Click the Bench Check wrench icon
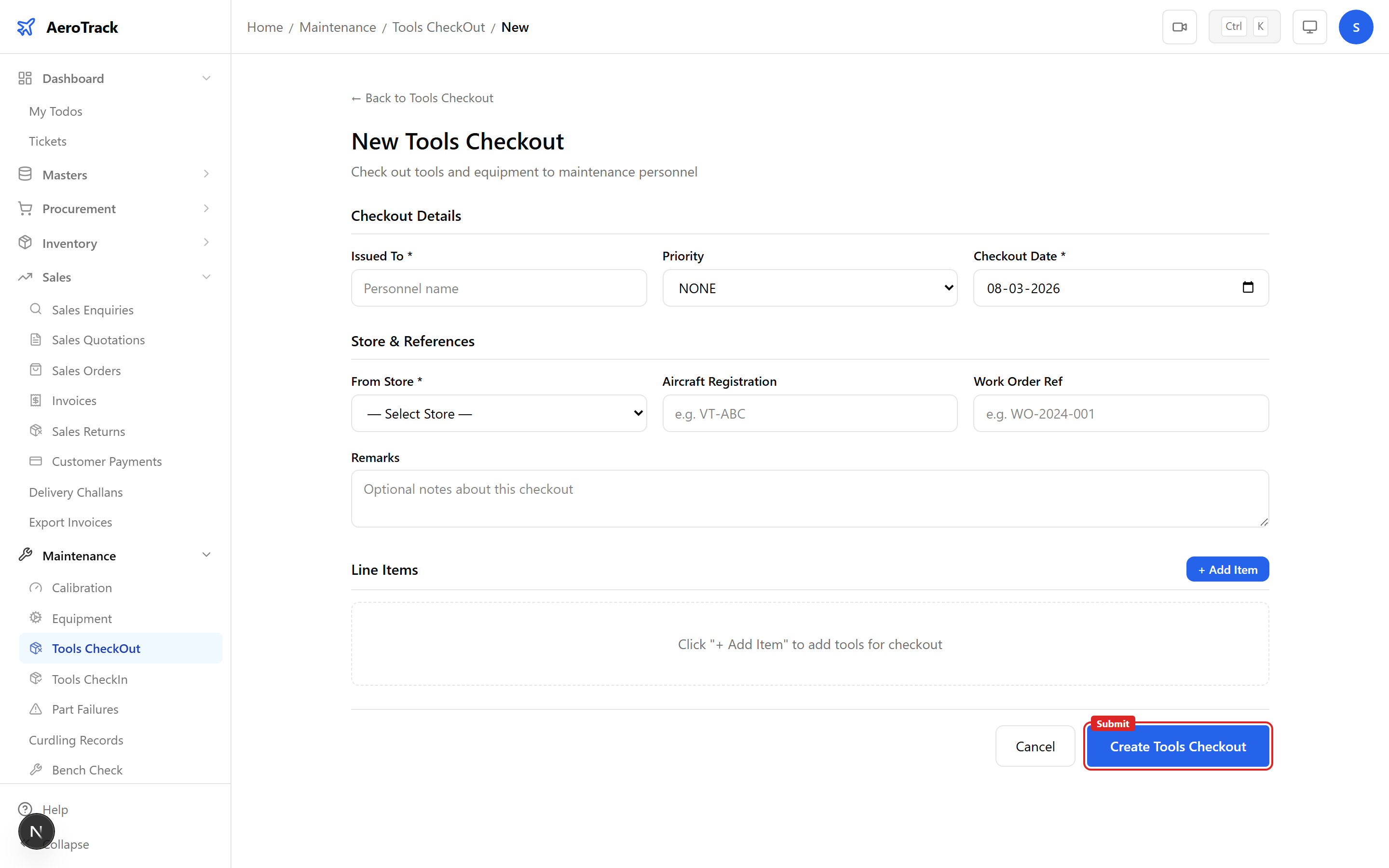Viewport: 1389px width, 868px height. tap(37, 769)
